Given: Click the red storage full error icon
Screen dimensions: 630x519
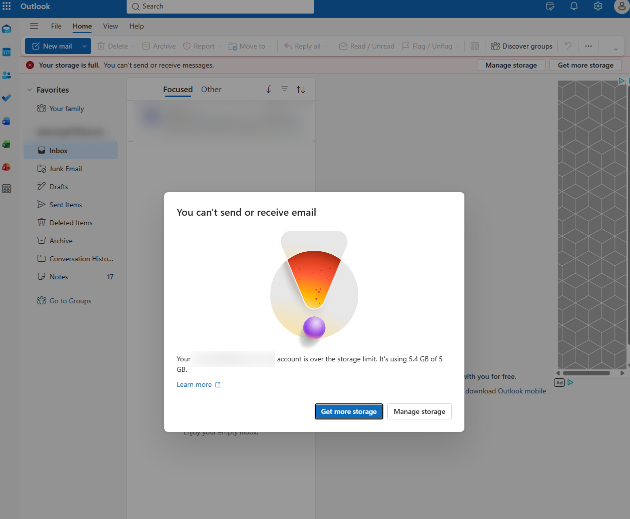Looking at the screenshot, I should [x=30, y=65].
